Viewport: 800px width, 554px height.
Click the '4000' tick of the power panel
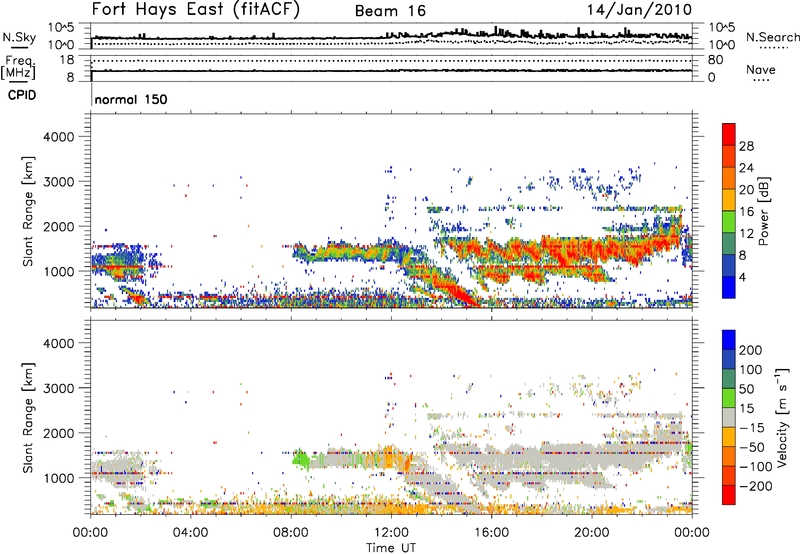tap(58, 137)
